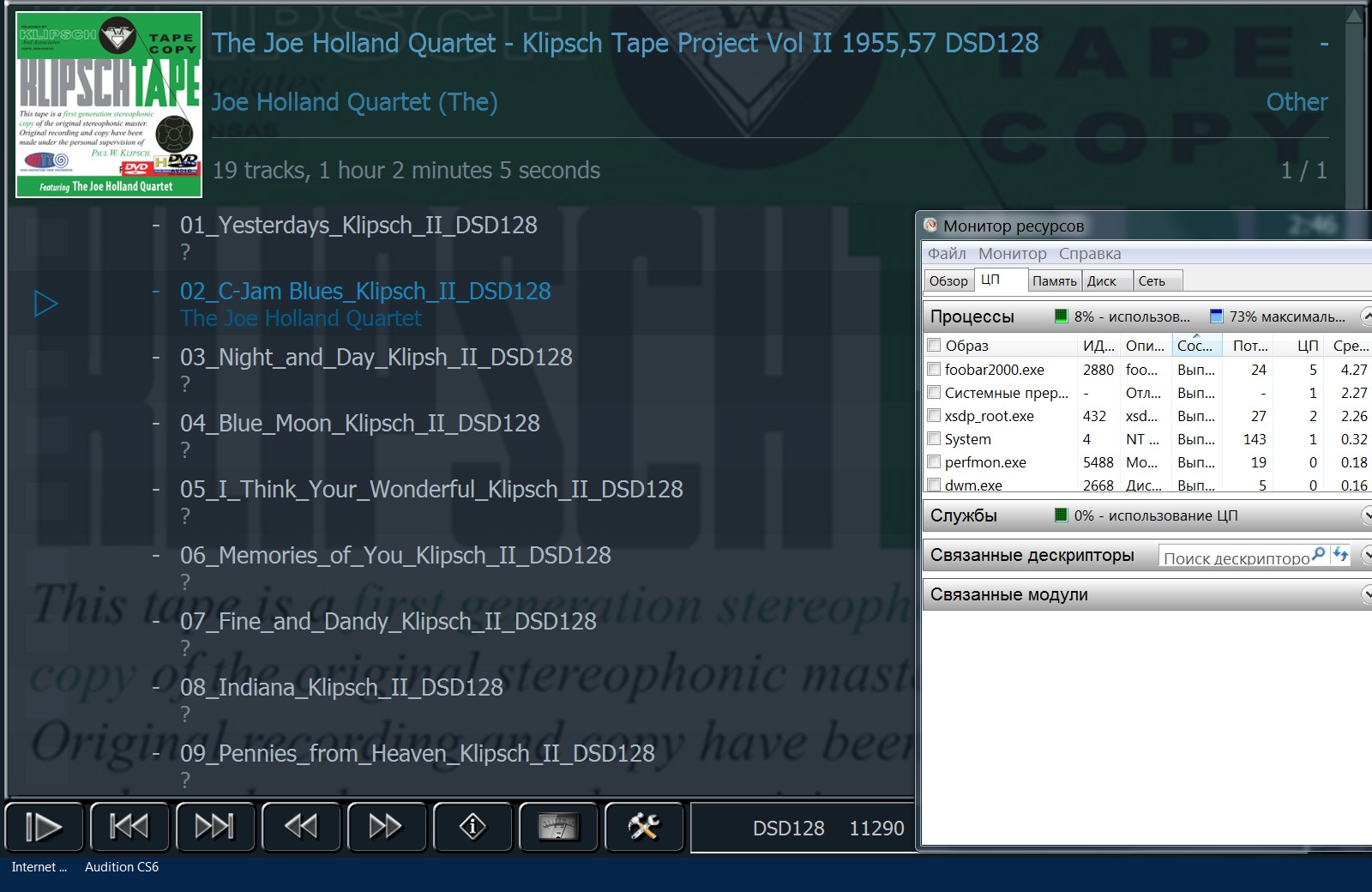Click the Internet taskbar item
The image size is (1372, 892).
coord(39,867)
